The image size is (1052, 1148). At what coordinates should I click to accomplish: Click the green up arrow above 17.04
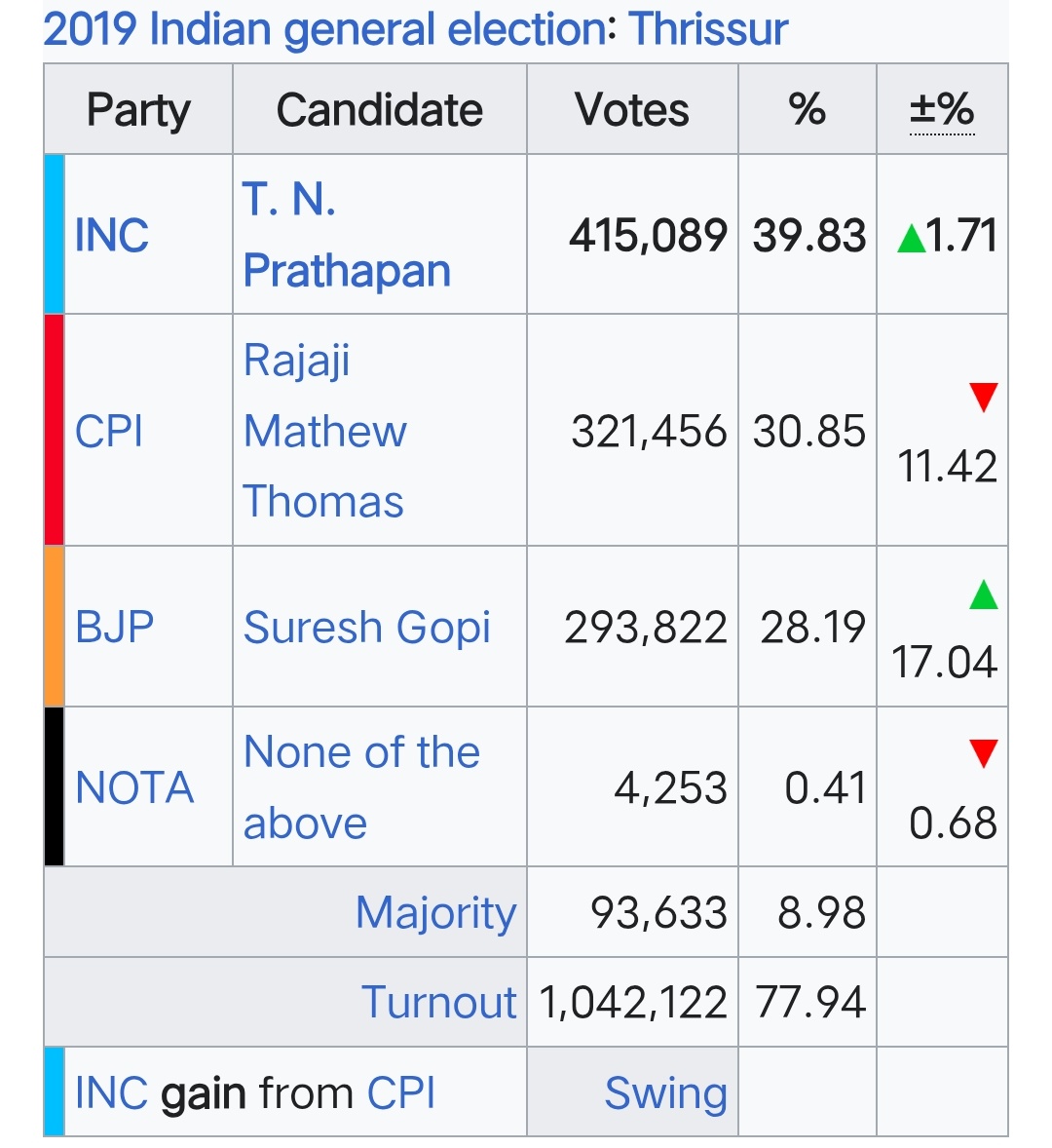click(x=983, y=594)
